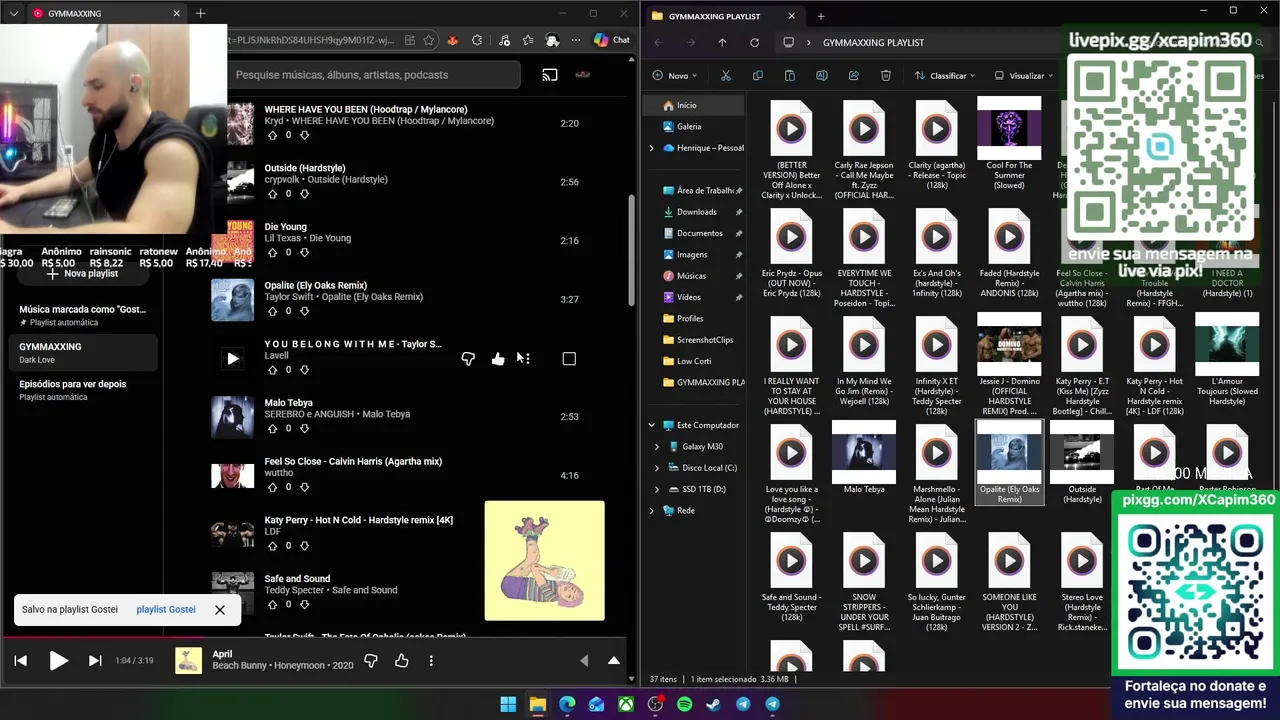Click the Cut icon in File Explorer
Screen dimensions: 1280x720
click(x=726, y=75)
